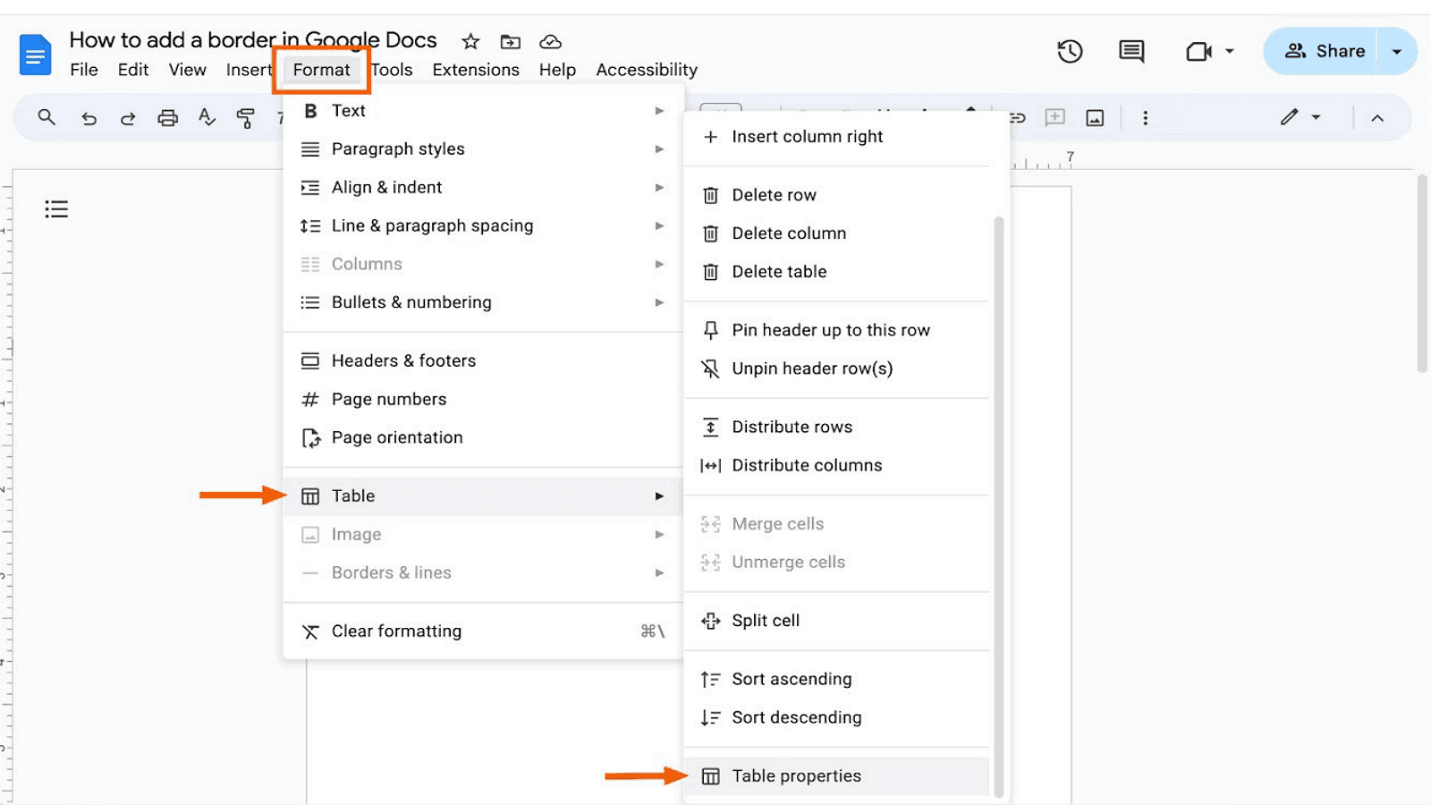
Task: Click the document window vertical scrollbar
Action: [x=1422, y=273]
